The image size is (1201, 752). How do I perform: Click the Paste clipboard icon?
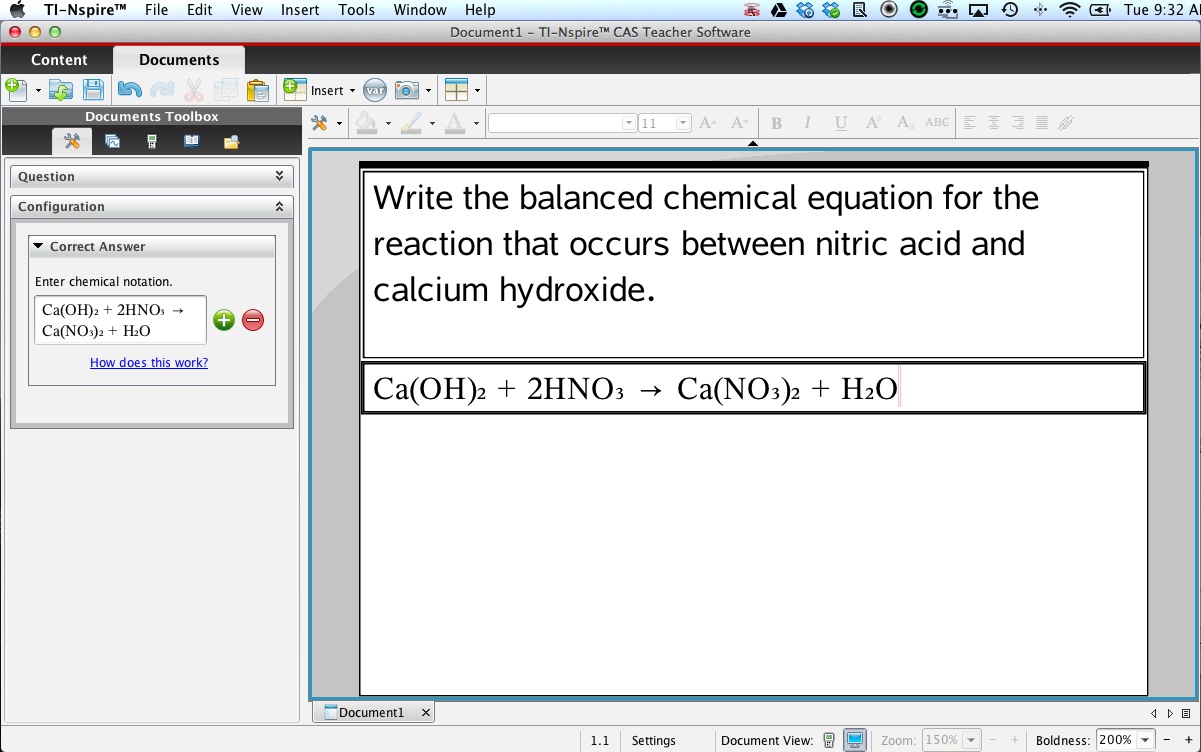(257, 90)
